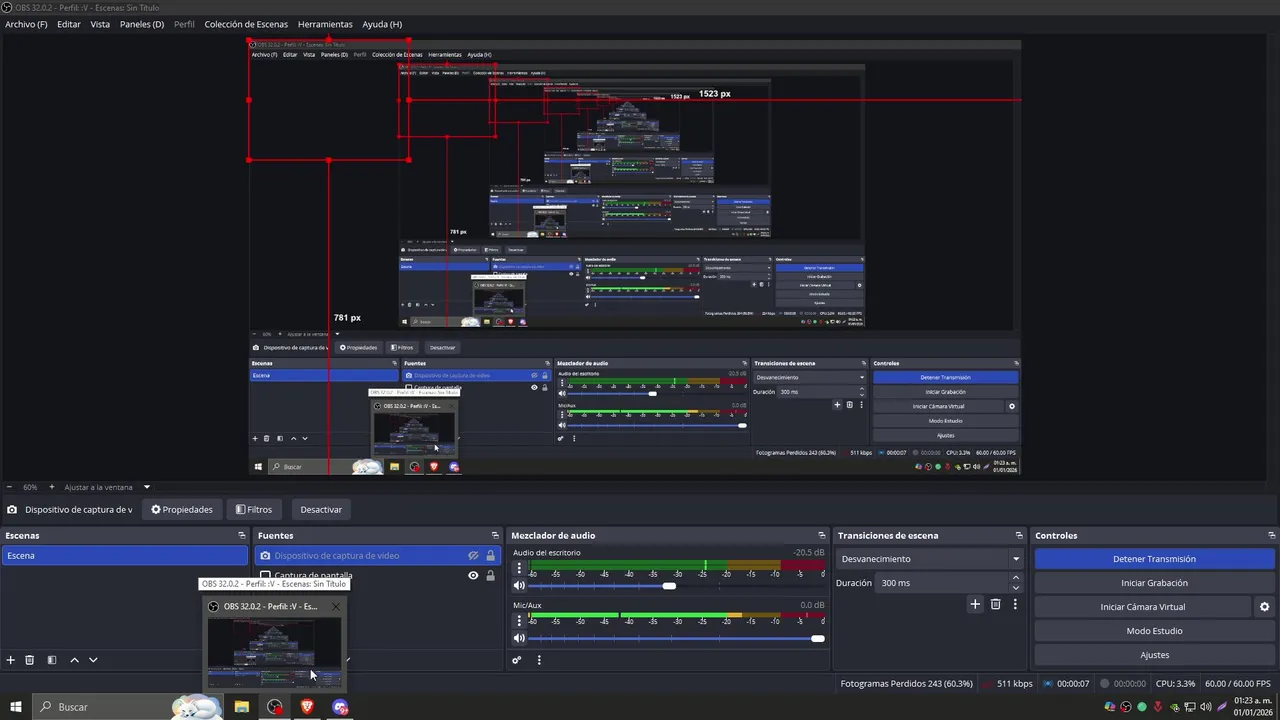Open the Paneles menu
This screenshot has height=720, width=1280.
tap(142, 24)
